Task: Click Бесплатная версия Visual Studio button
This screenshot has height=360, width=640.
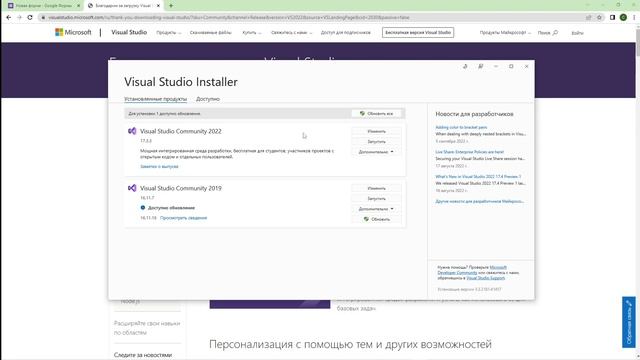Action: (418, 32)
